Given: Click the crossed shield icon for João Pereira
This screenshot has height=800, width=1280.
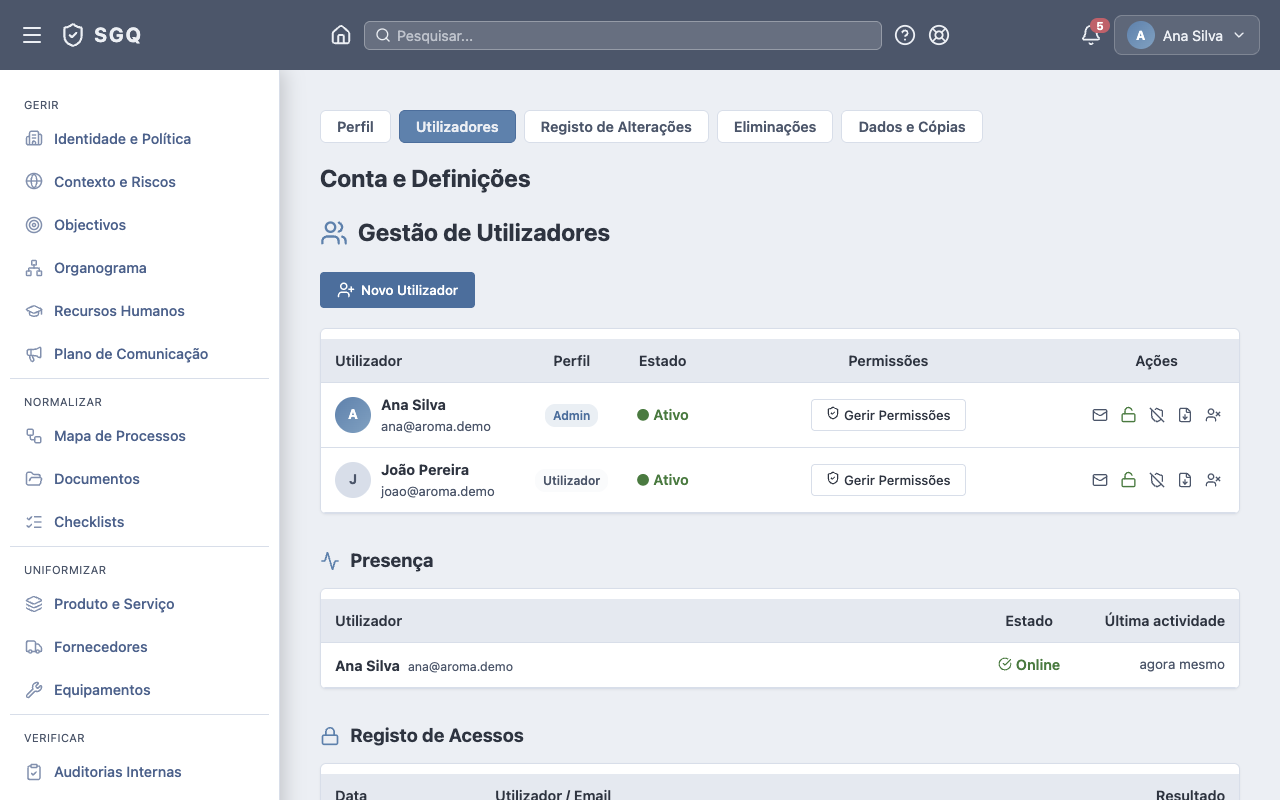Looking at the screenshot, I should click(1157, 480).
